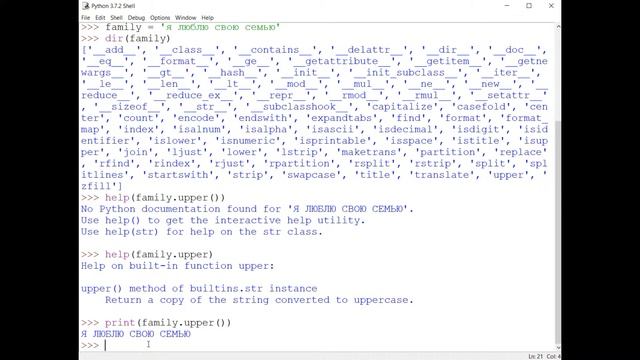Open the Edit menu
The image size is (640, 360).
pyautogui.click(x=100, y=18)
